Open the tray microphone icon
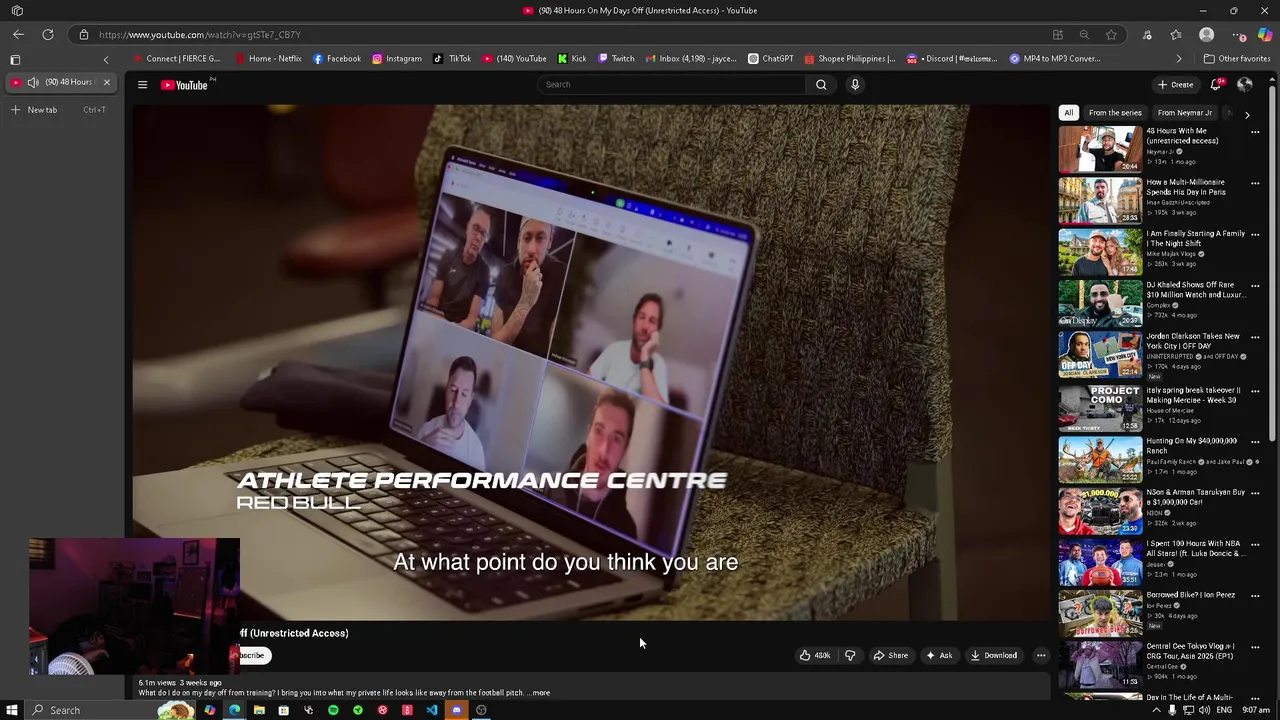 pyautogui.click(x=1173, y=710)
